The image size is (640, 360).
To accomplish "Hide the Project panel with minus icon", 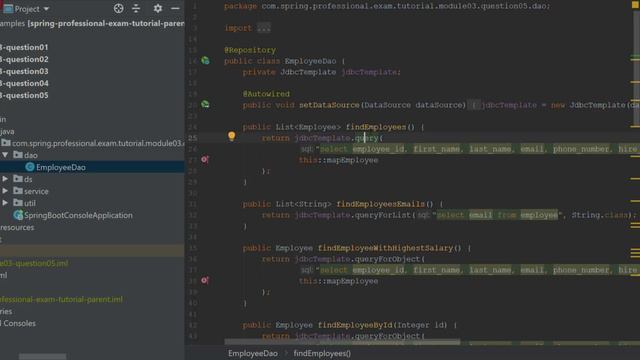I will click(x=175, y=8).
